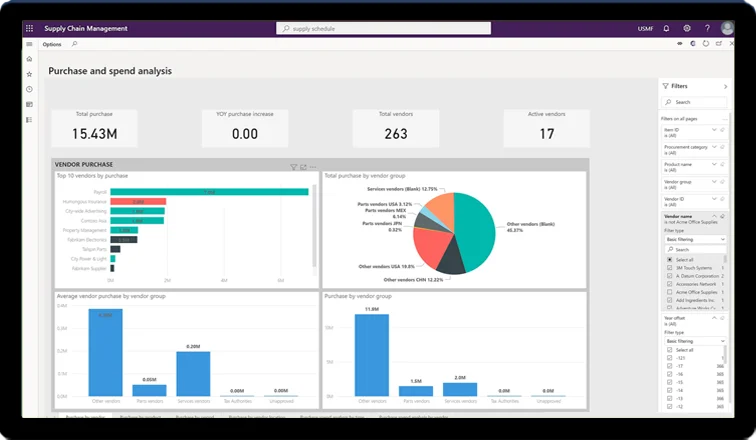This screenshot has width=756, height=440.
Task: Click the notifications bell icon
Action: click(x=667, y=28)
